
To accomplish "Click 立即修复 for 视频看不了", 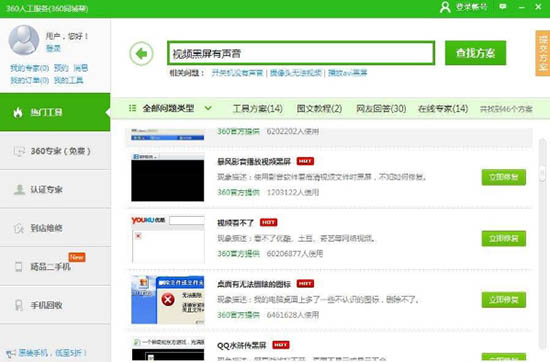I will [x=504, y=239].
